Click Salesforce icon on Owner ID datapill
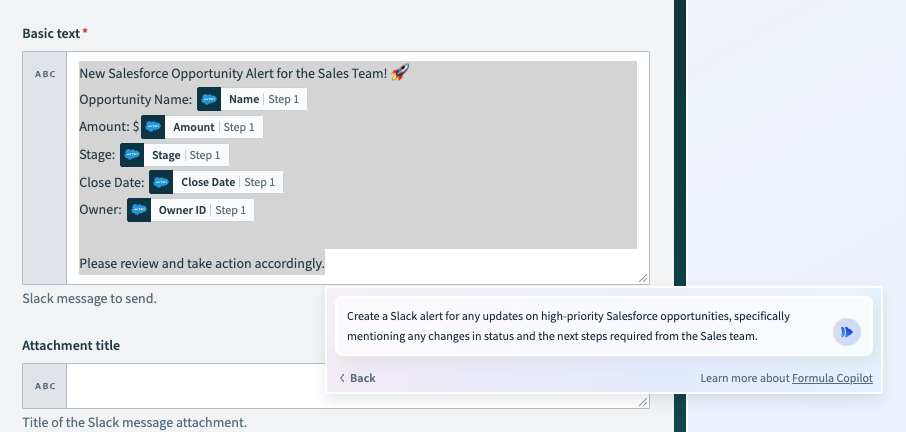 point(139,210)
